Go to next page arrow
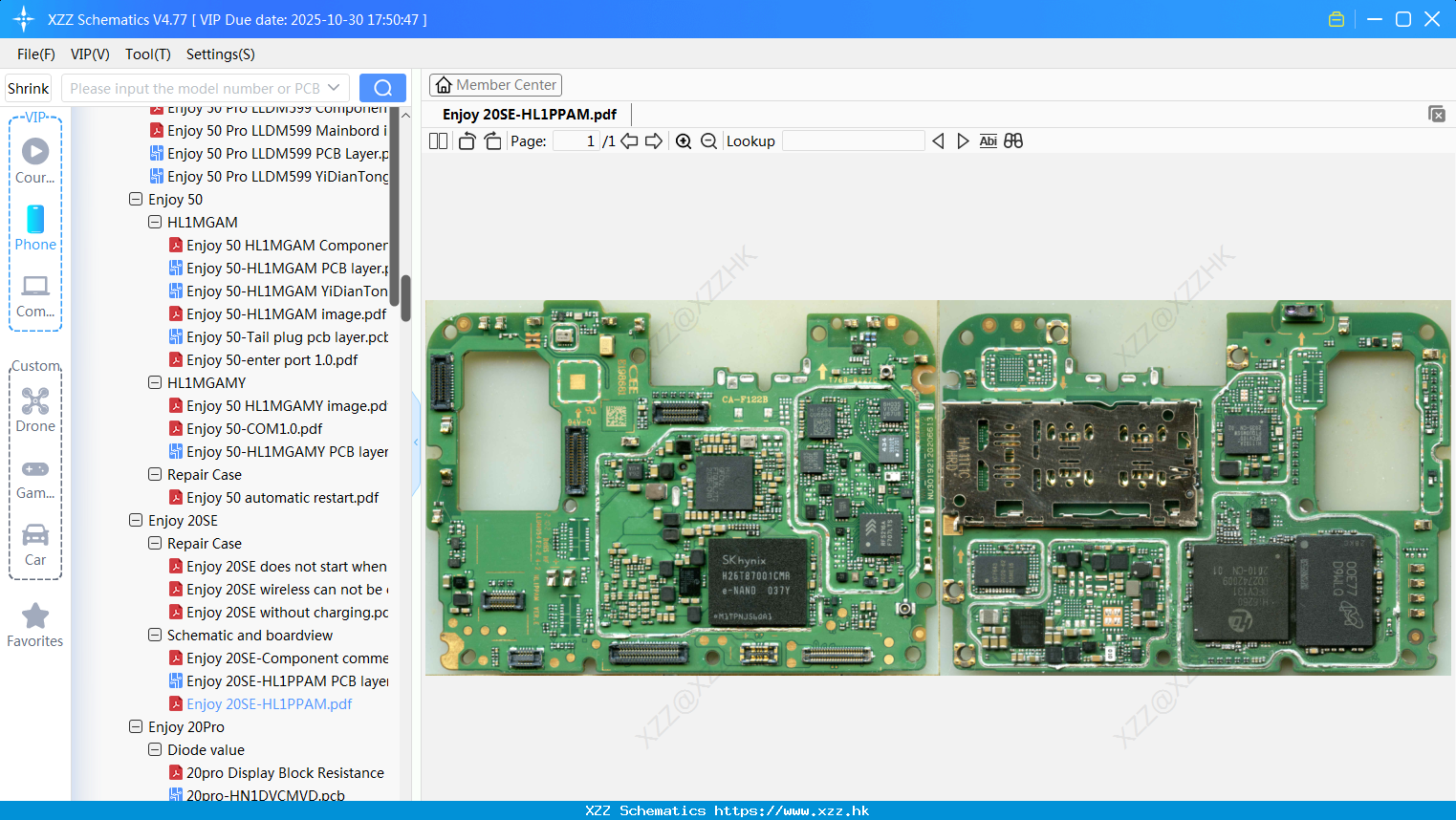 [x=654, y=141]
